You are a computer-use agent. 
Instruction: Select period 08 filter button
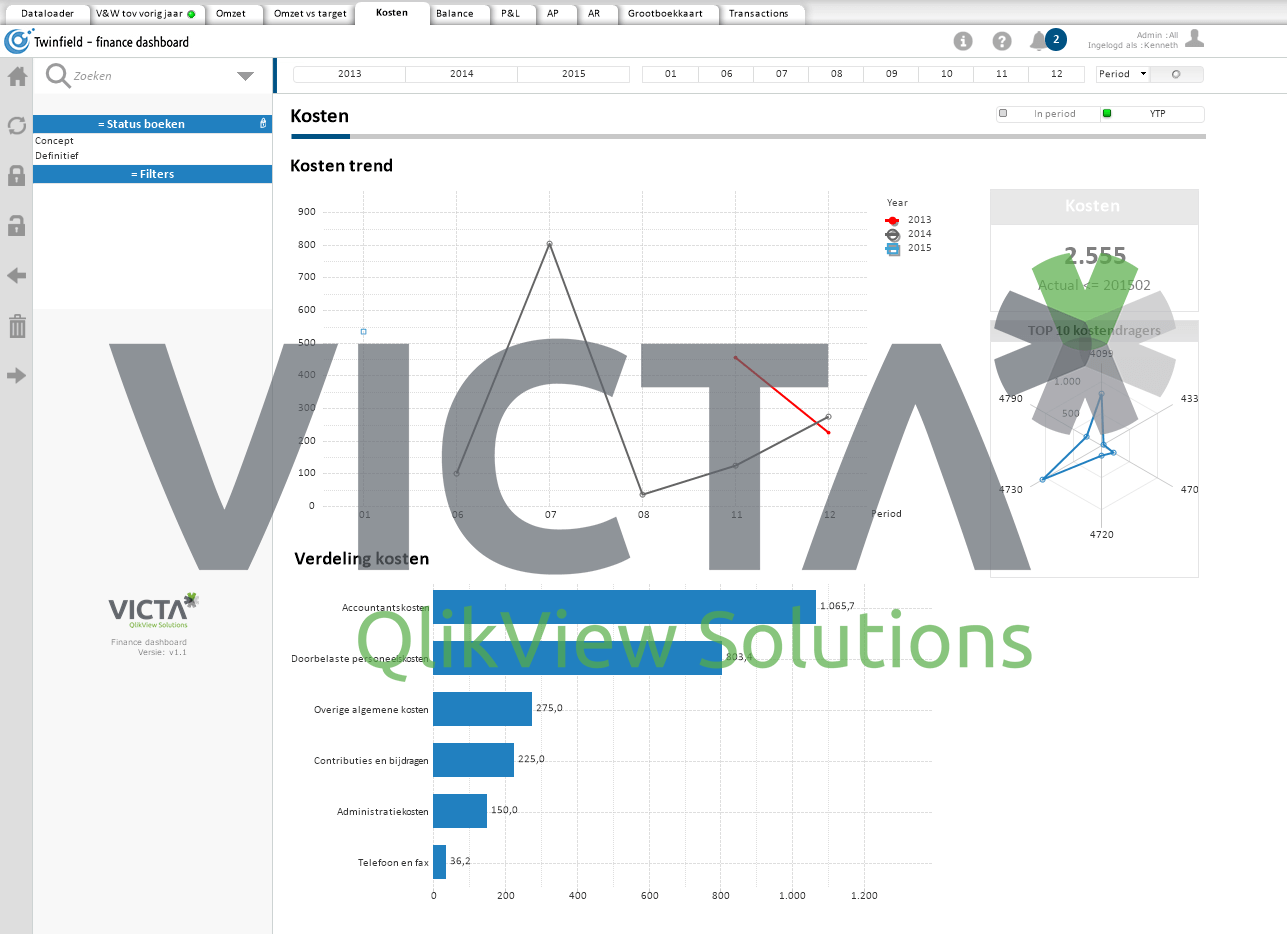836,74
